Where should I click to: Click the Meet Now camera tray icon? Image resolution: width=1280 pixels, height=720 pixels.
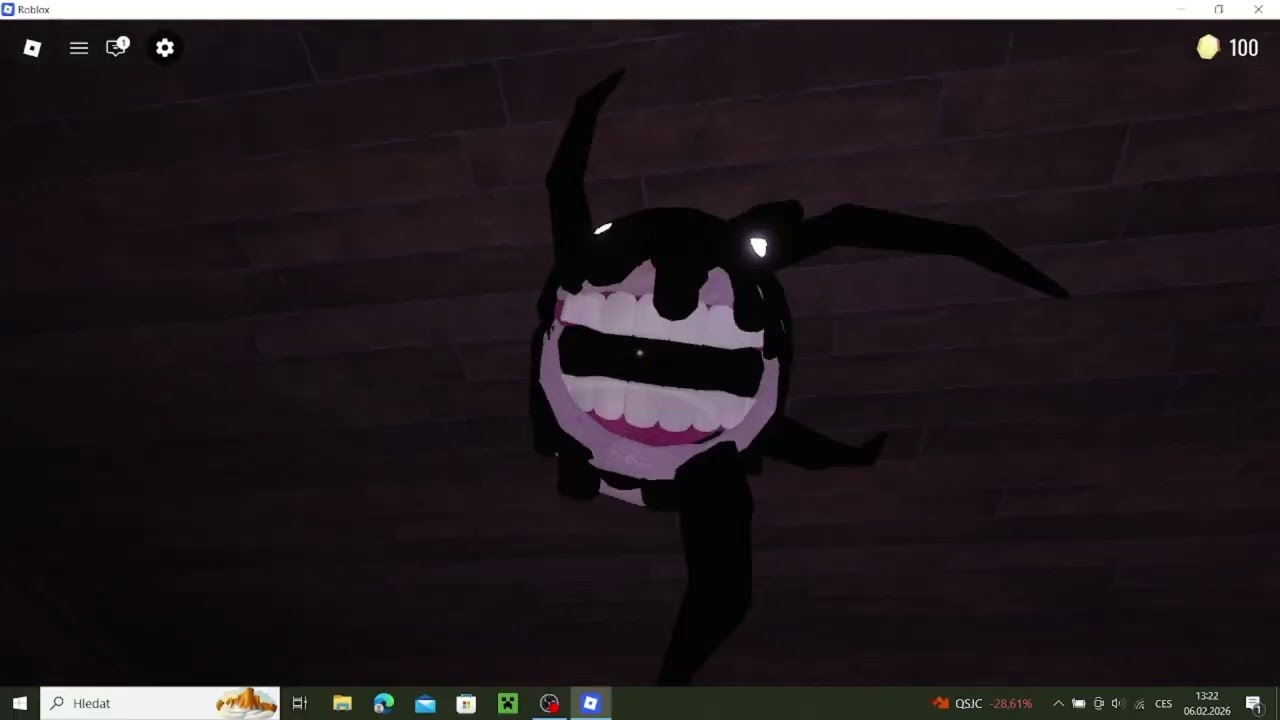(1099, 703)
